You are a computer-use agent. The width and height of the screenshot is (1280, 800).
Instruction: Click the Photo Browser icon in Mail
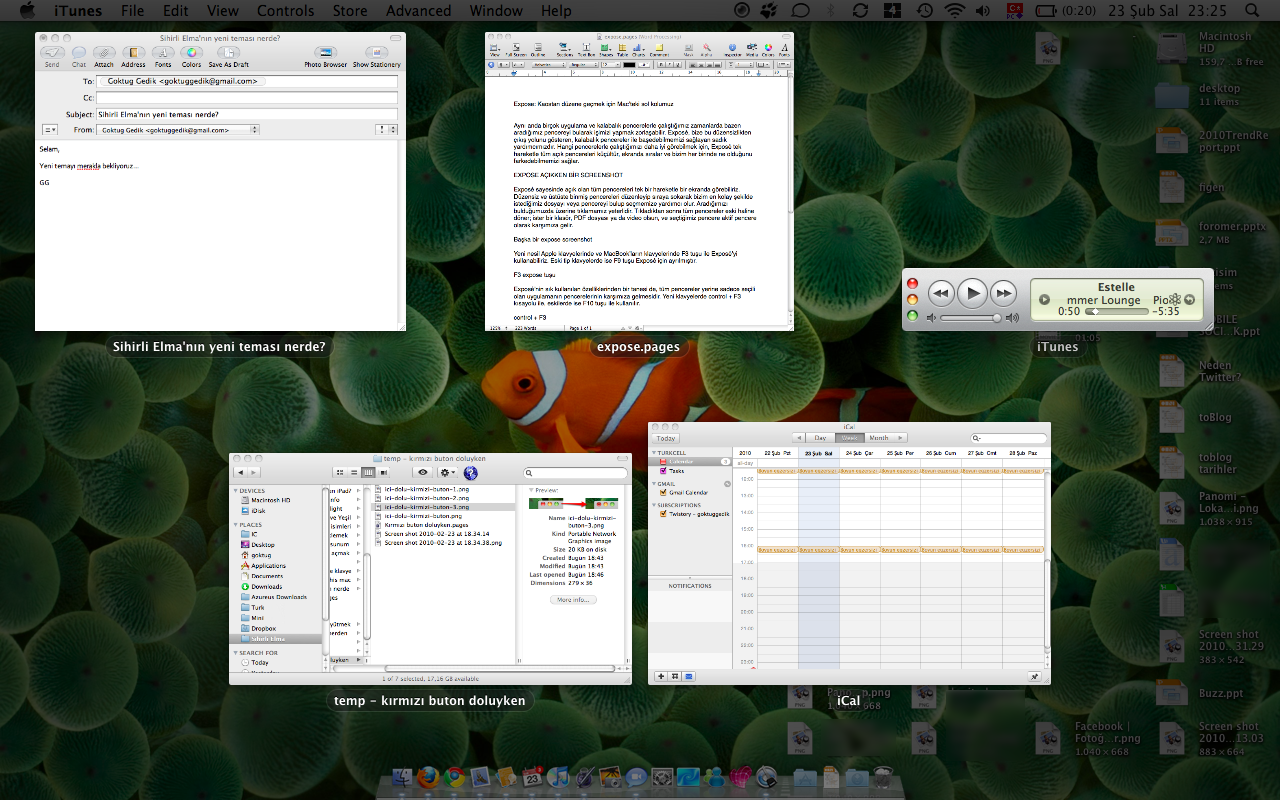pyautogui.click(x=325, y=53)
